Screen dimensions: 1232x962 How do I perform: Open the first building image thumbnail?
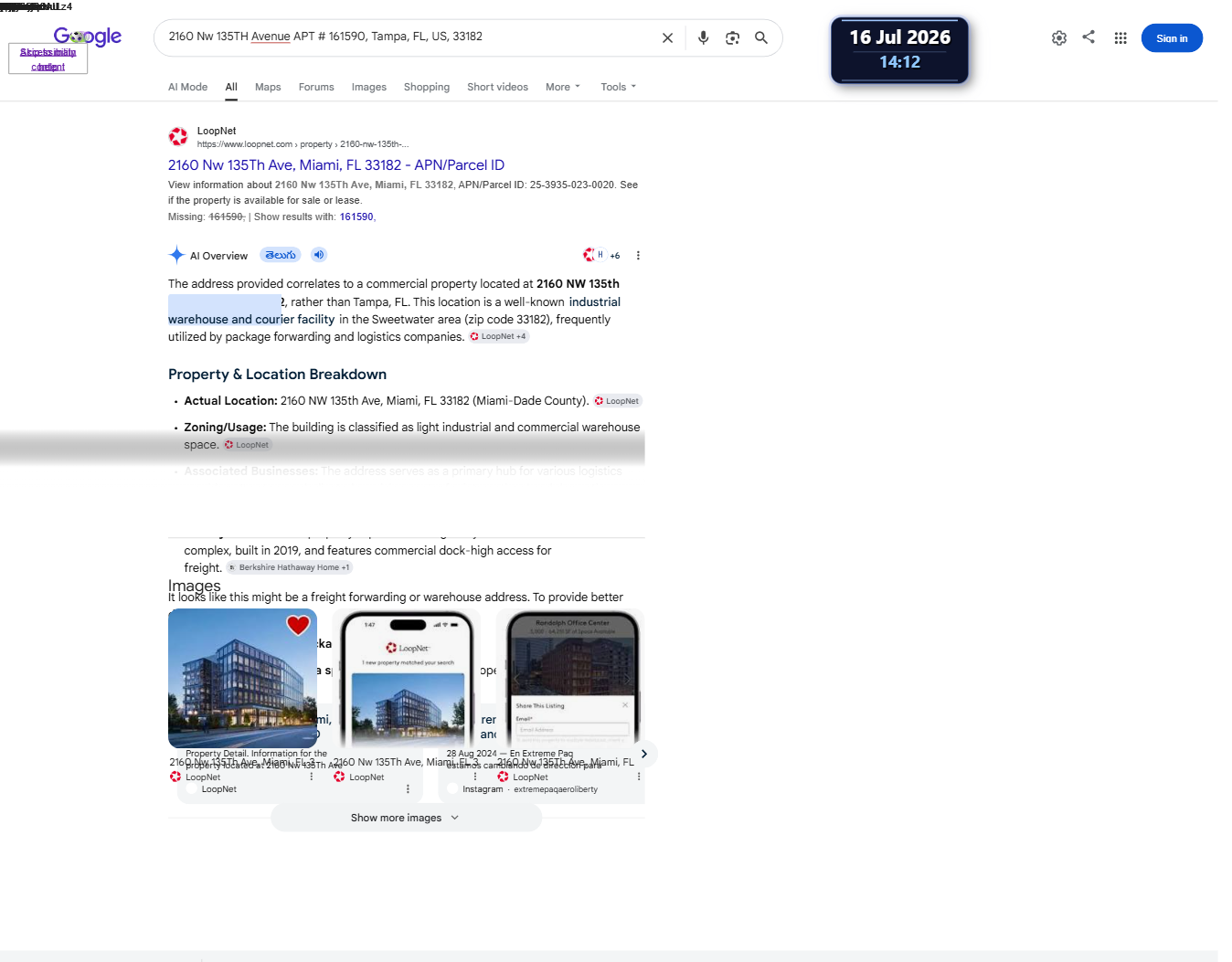[x=242, y=679]
